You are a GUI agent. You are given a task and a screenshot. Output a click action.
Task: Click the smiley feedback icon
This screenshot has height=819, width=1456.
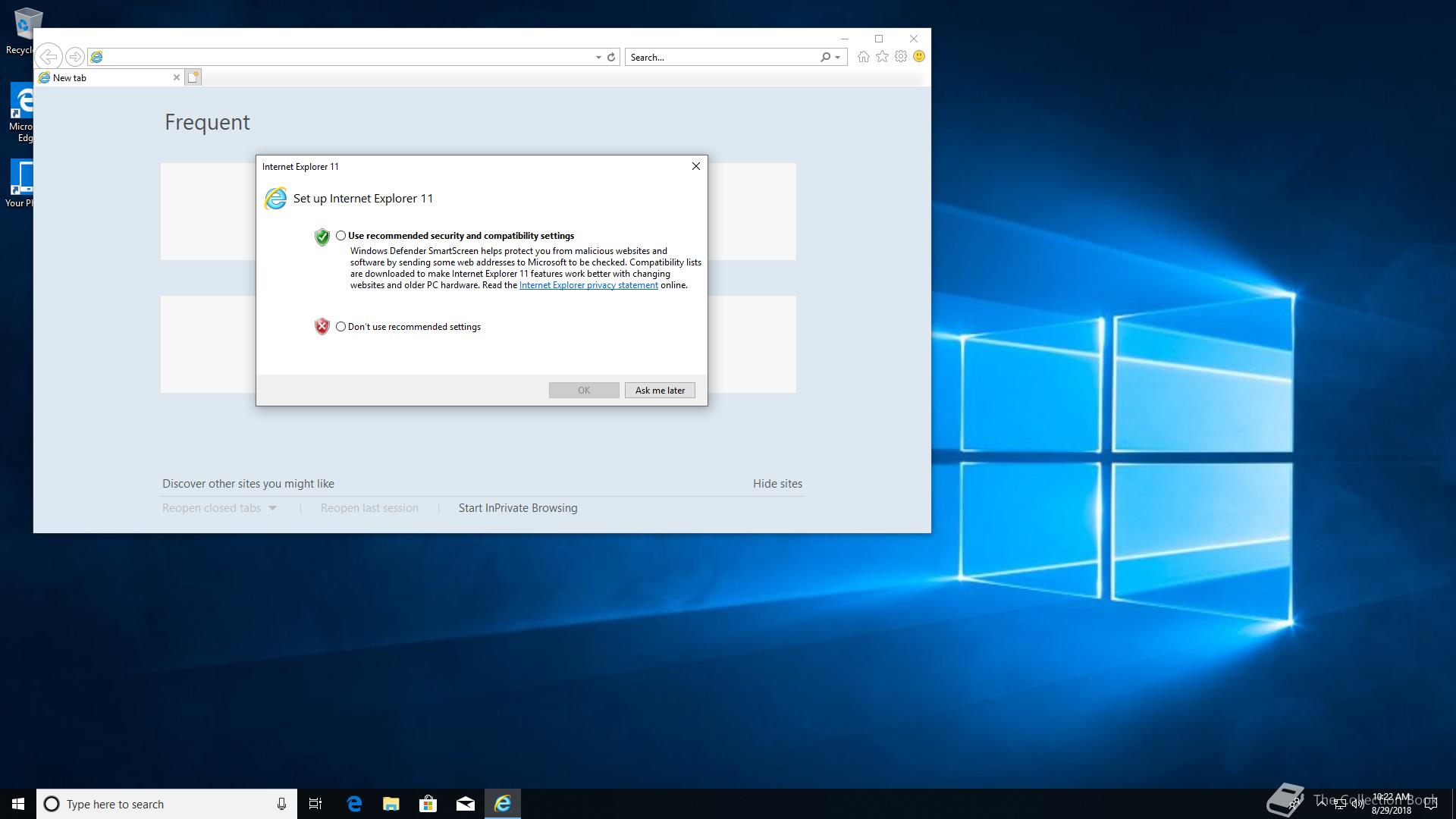(x=919, y=57)
